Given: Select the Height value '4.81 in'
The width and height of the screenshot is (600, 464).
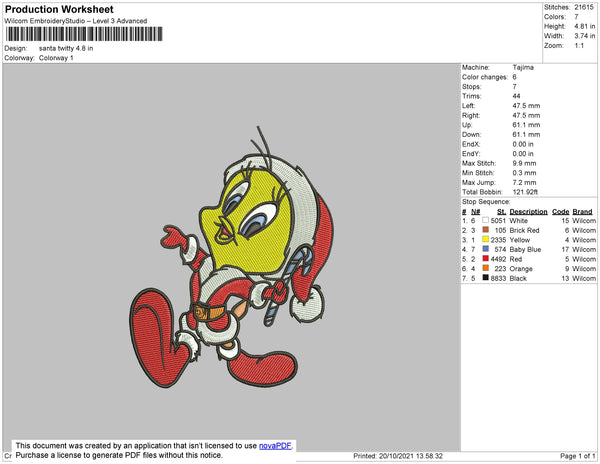Looking at the screenshot, I should pyautogui.click(x=585, y=26).
